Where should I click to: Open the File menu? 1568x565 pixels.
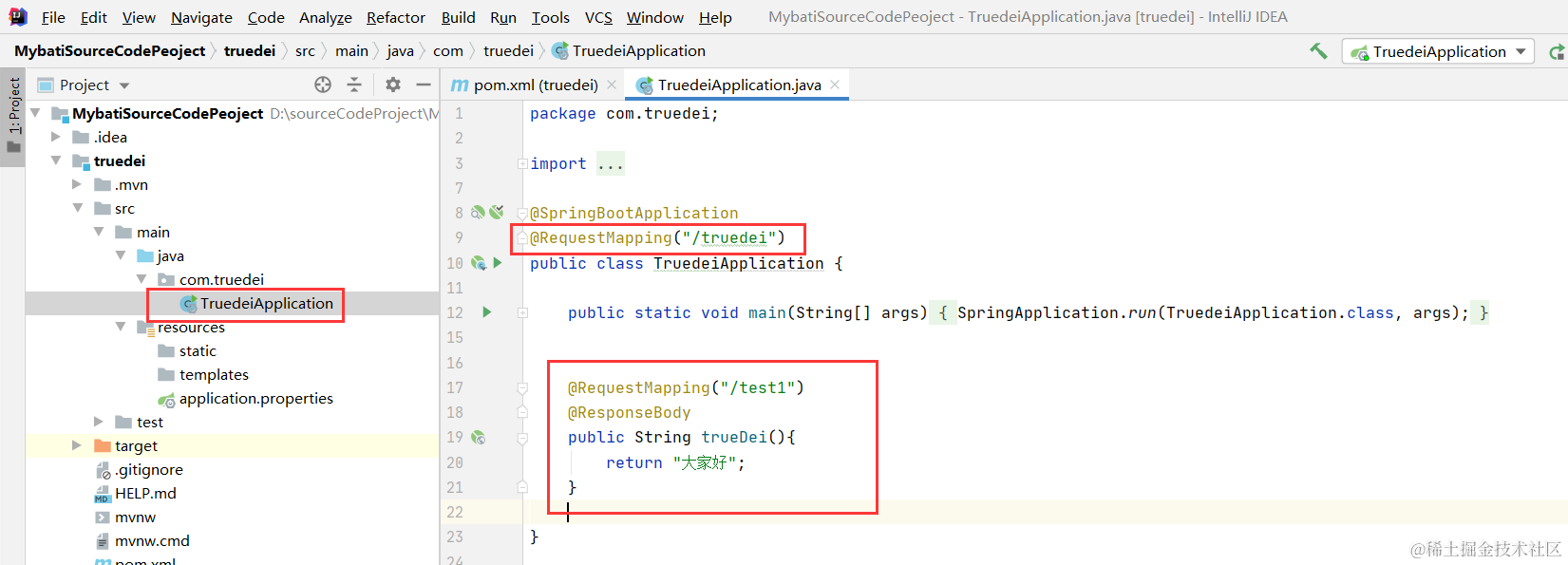53,17
